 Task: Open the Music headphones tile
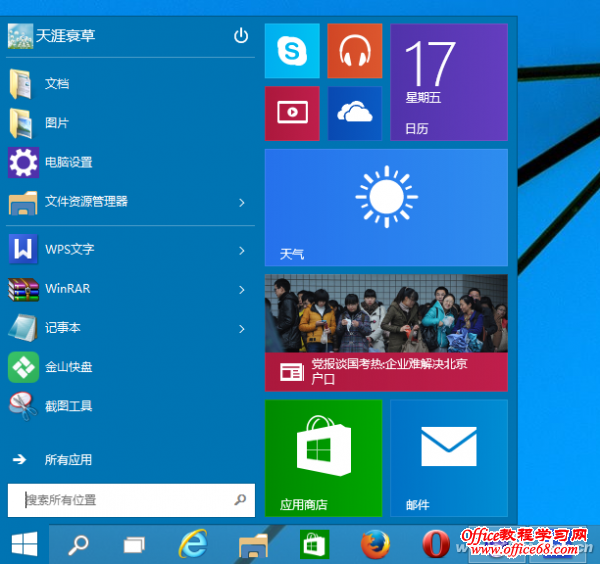[x=355, y=51]
